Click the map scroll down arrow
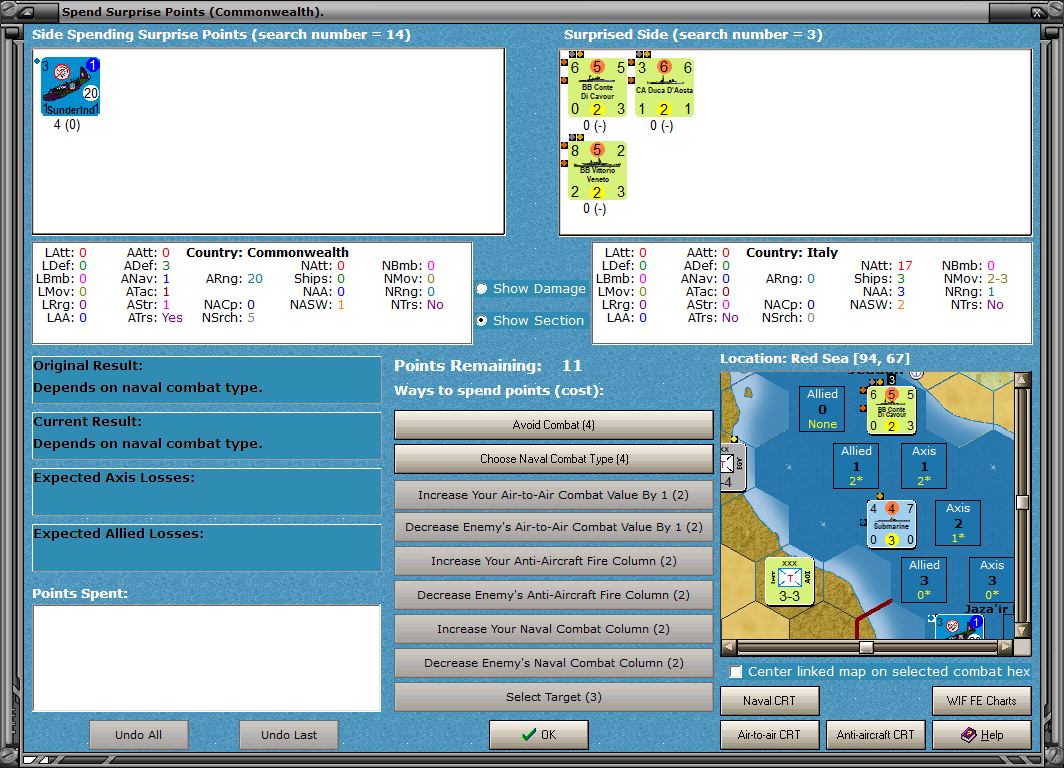This screenshot has width=1064, height=768. 1023,630
